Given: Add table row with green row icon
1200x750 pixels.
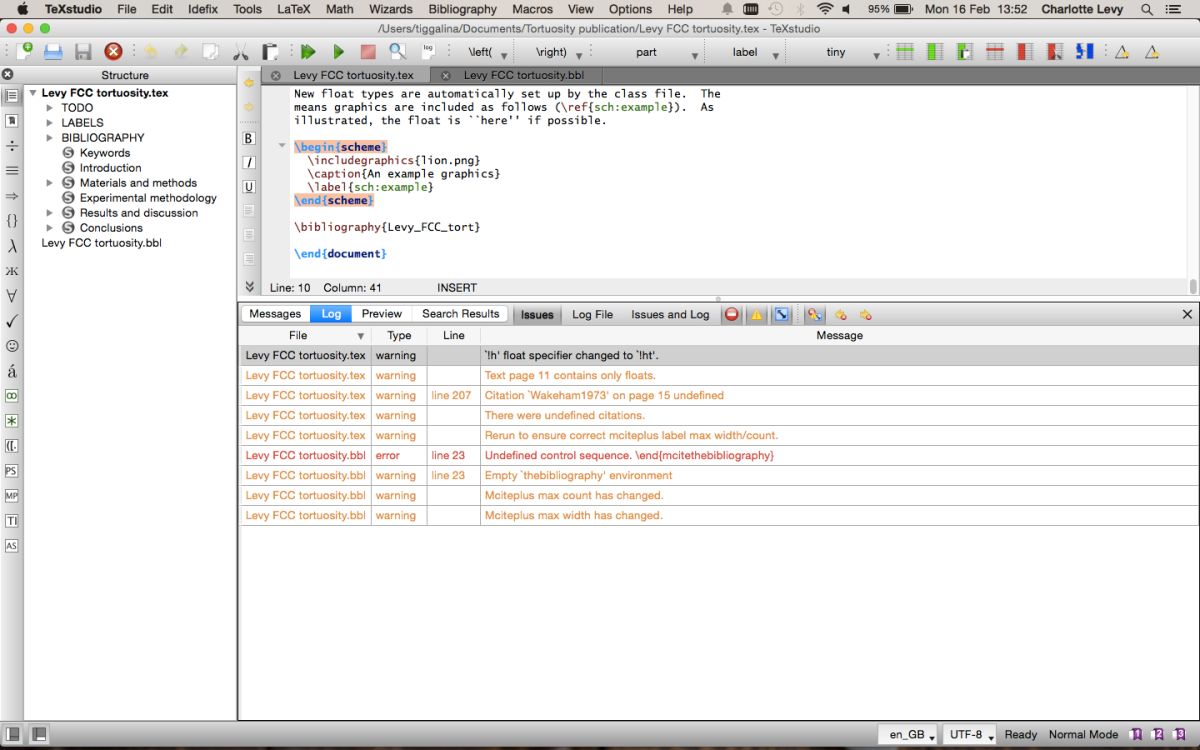Looking at the screenshot, I should tap(905, 51).
